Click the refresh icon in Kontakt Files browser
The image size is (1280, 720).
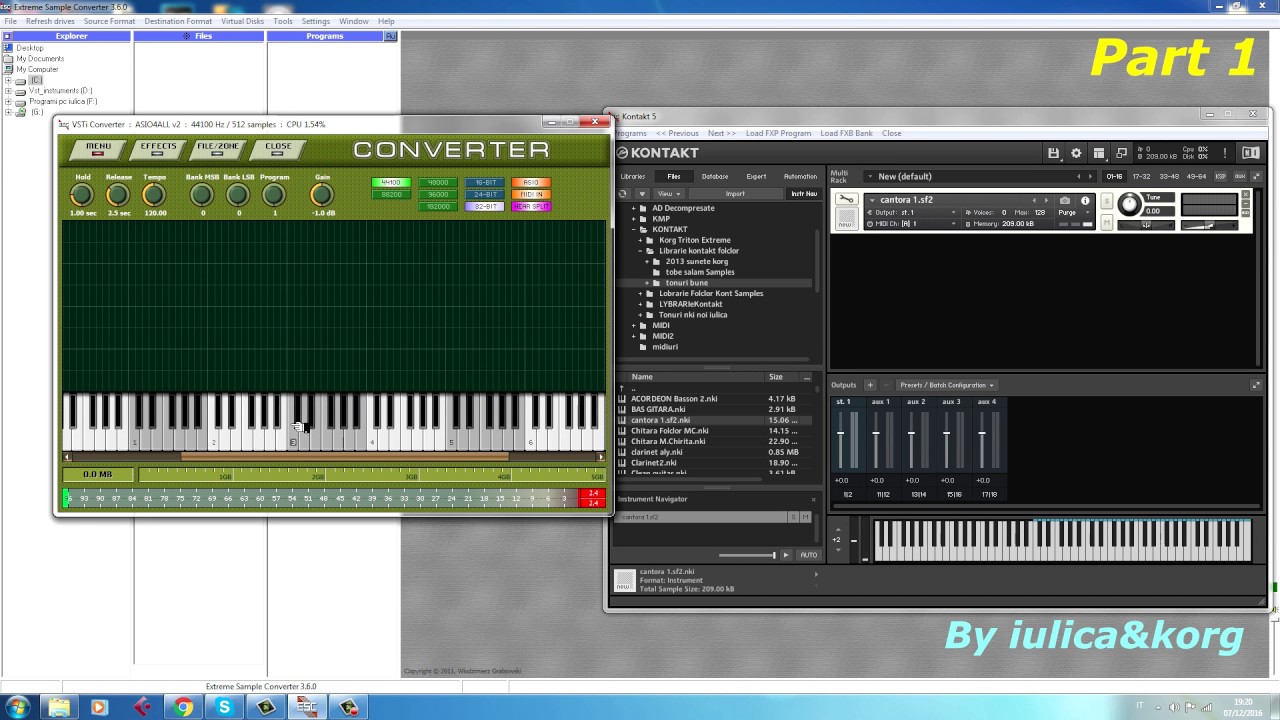click(623, 194)
